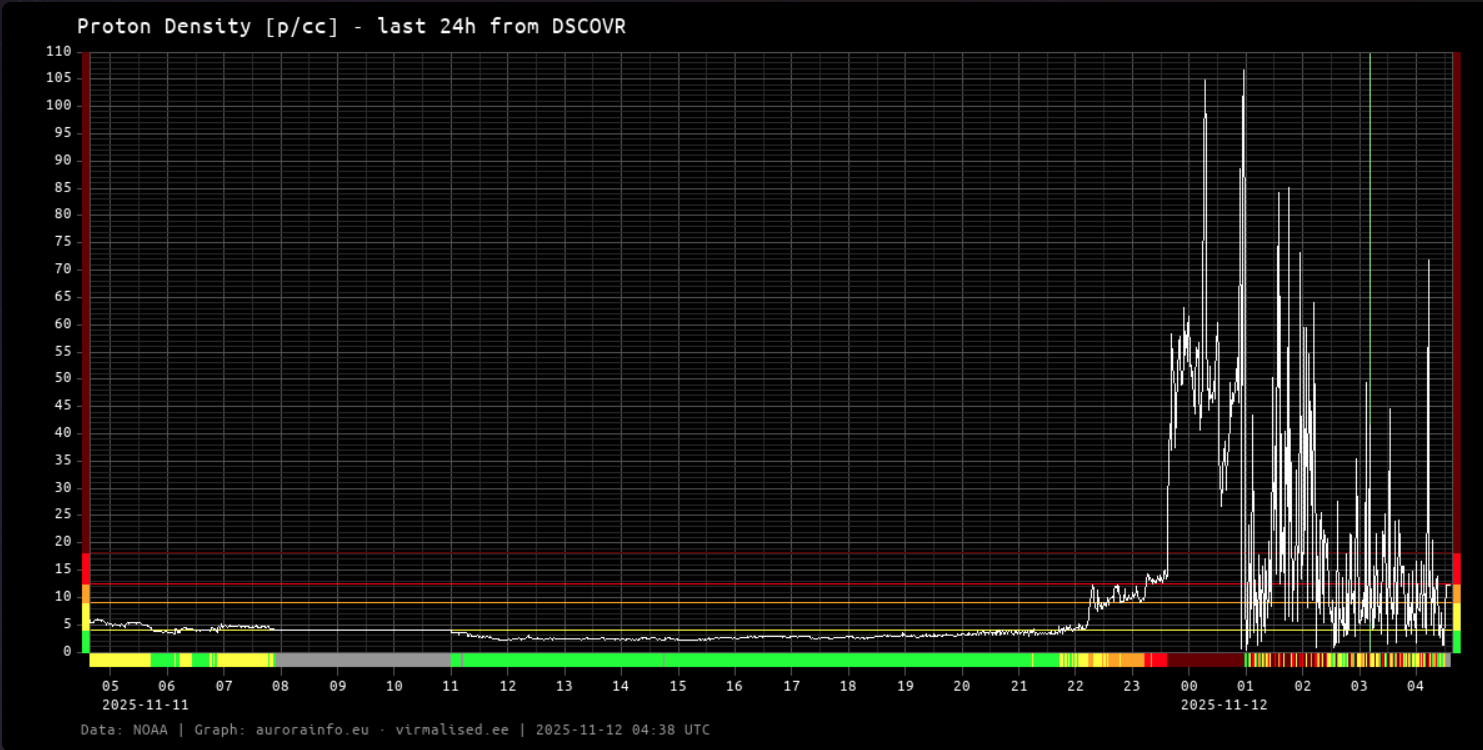Click the orange block on the left color scale
Screen dimensions: 1483x750
click(86, 593)
